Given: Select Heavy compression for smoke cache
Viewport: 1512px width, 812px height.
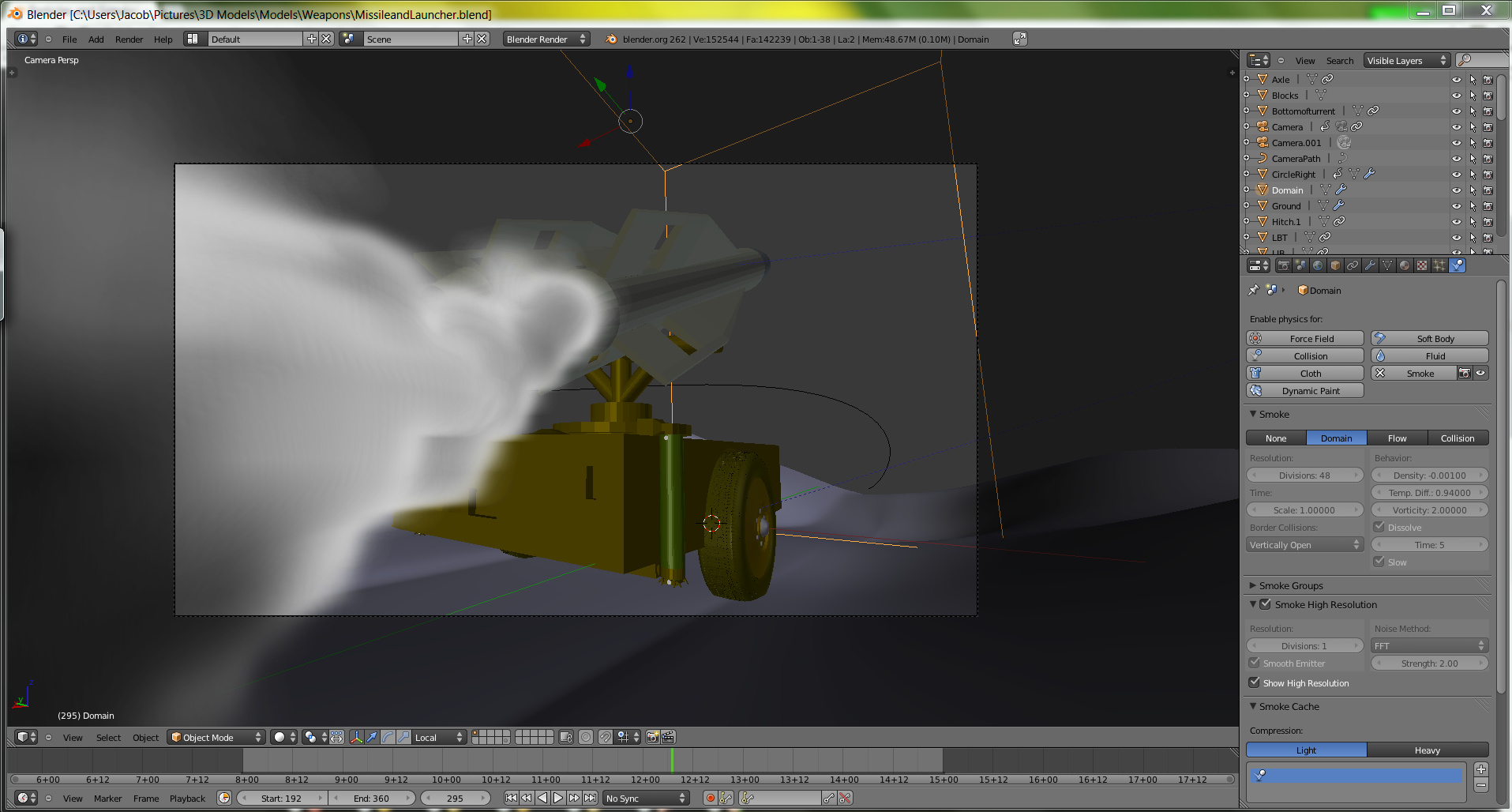Looking at the screenshot, I should coord(1428,750).
